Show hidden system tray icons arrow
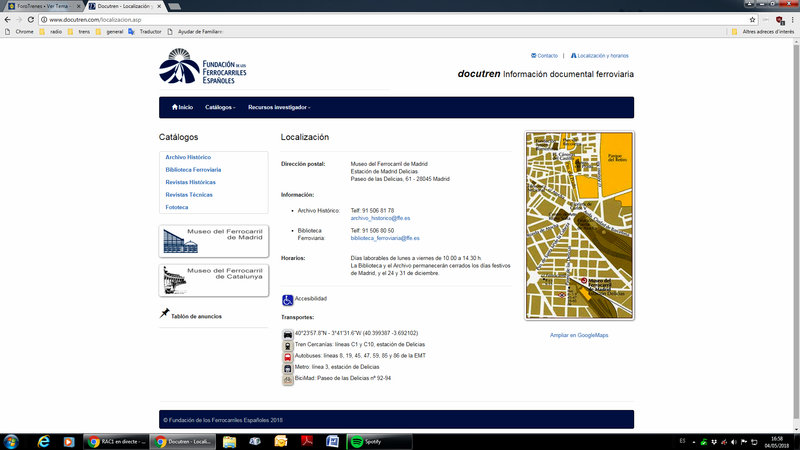Viewport: 800px width, 450px height. coord(693,442)
